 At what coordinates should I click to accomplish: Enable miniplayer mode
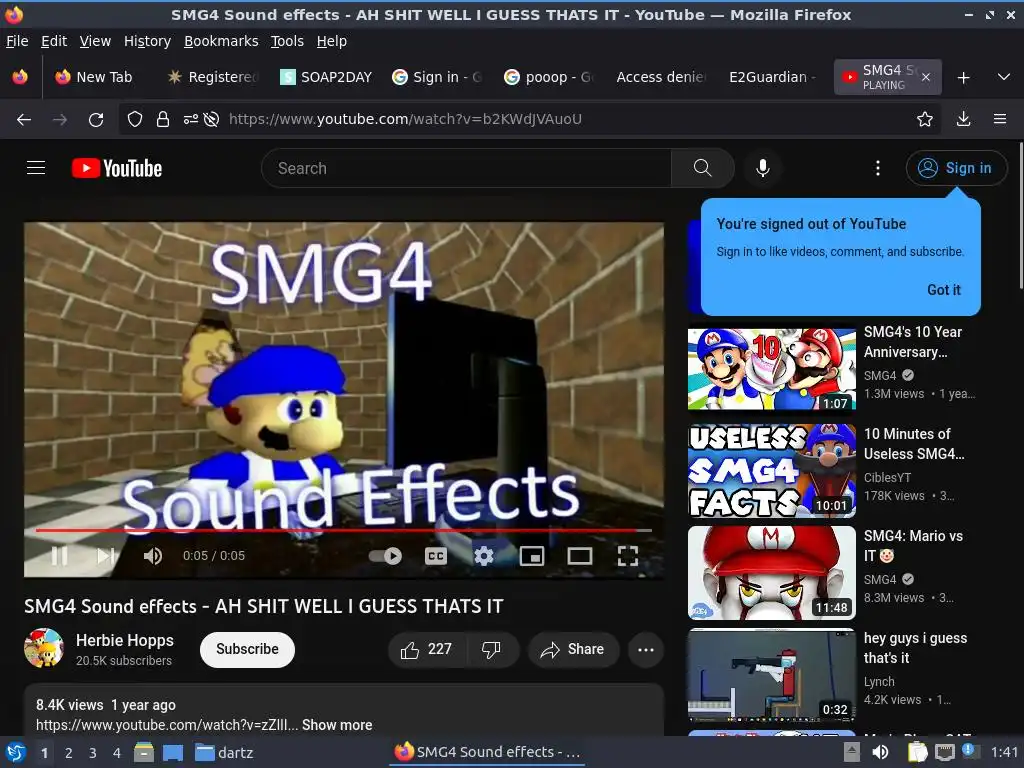[x=532, y=556]
